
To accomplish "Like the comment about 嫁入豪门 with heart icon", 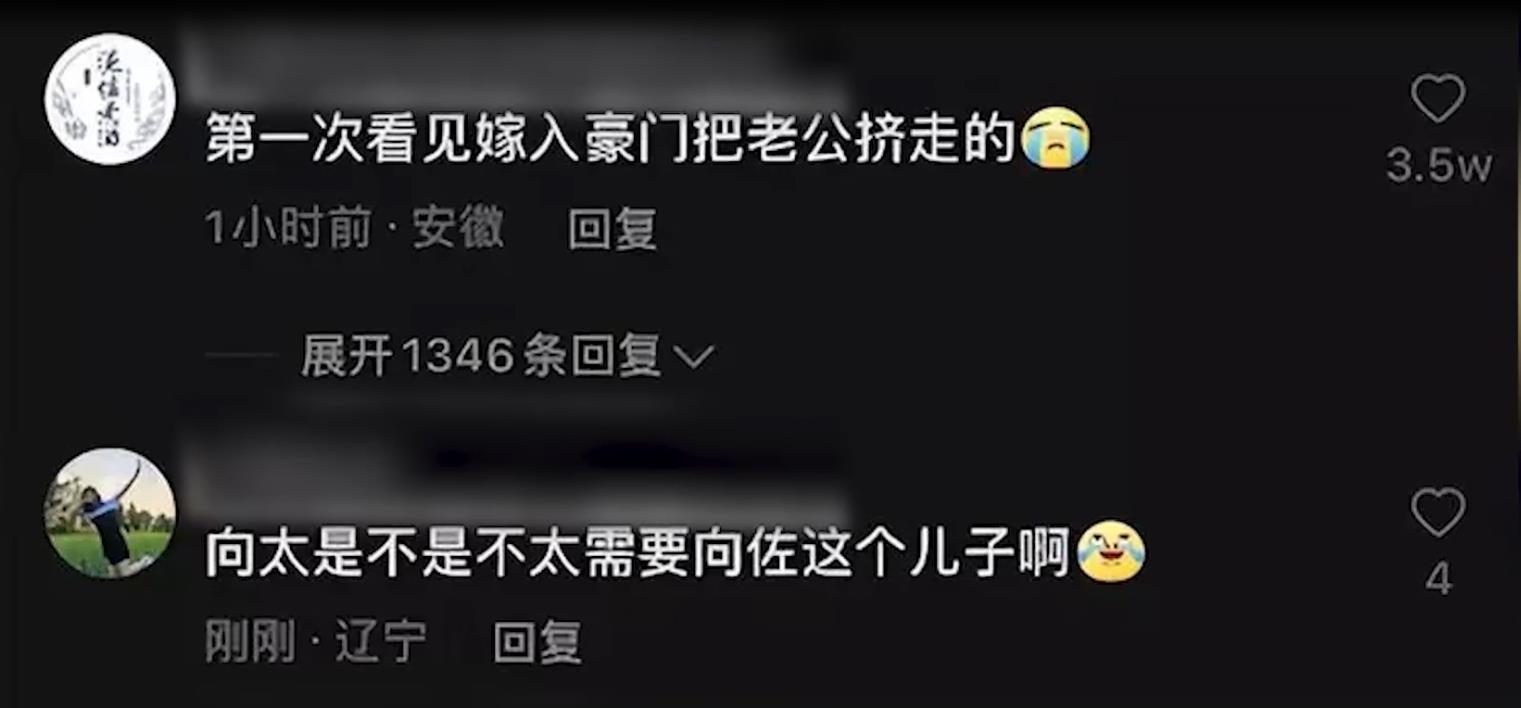I will (x=1438, y=99).
